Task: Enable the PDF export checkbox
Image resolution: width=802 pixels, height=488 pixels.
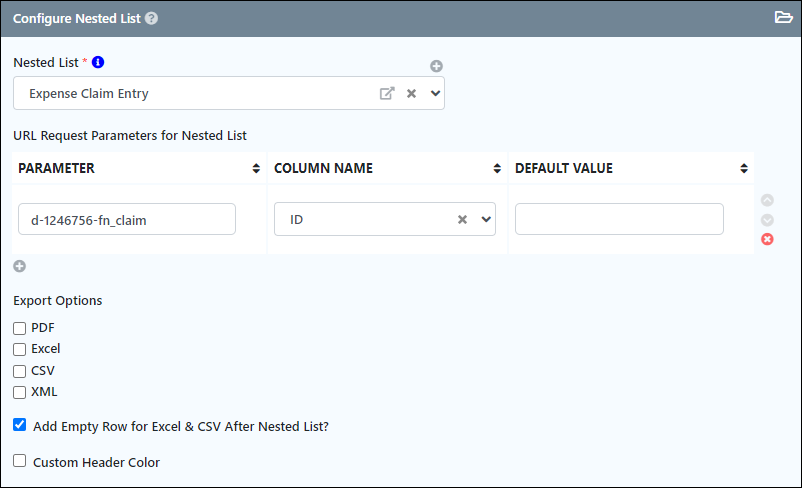Action: pyautogui.click(x=19, y=328)
